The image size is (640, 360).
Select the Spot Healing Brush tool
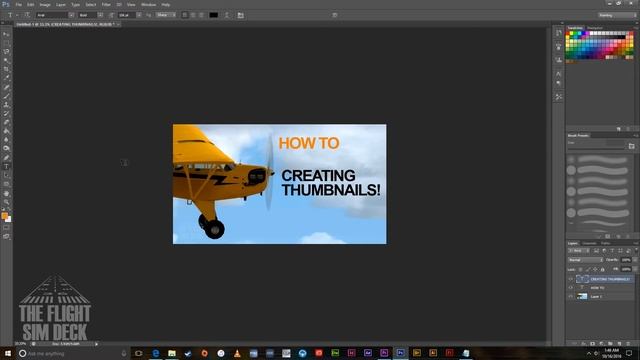[x=6, y=87]
